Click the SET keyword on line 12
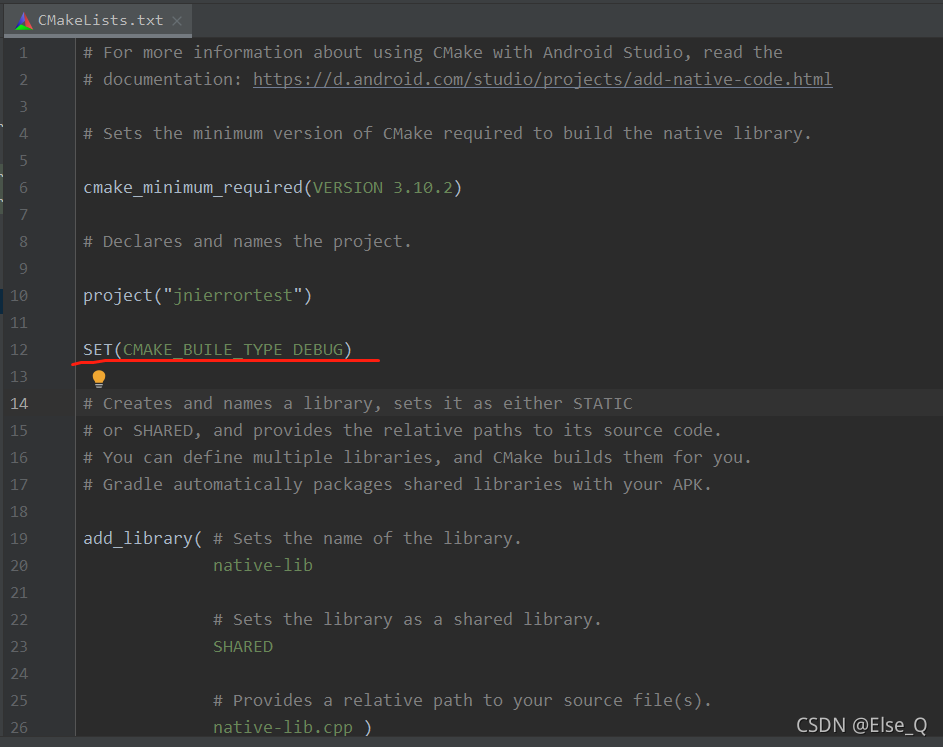 point(96,349)
